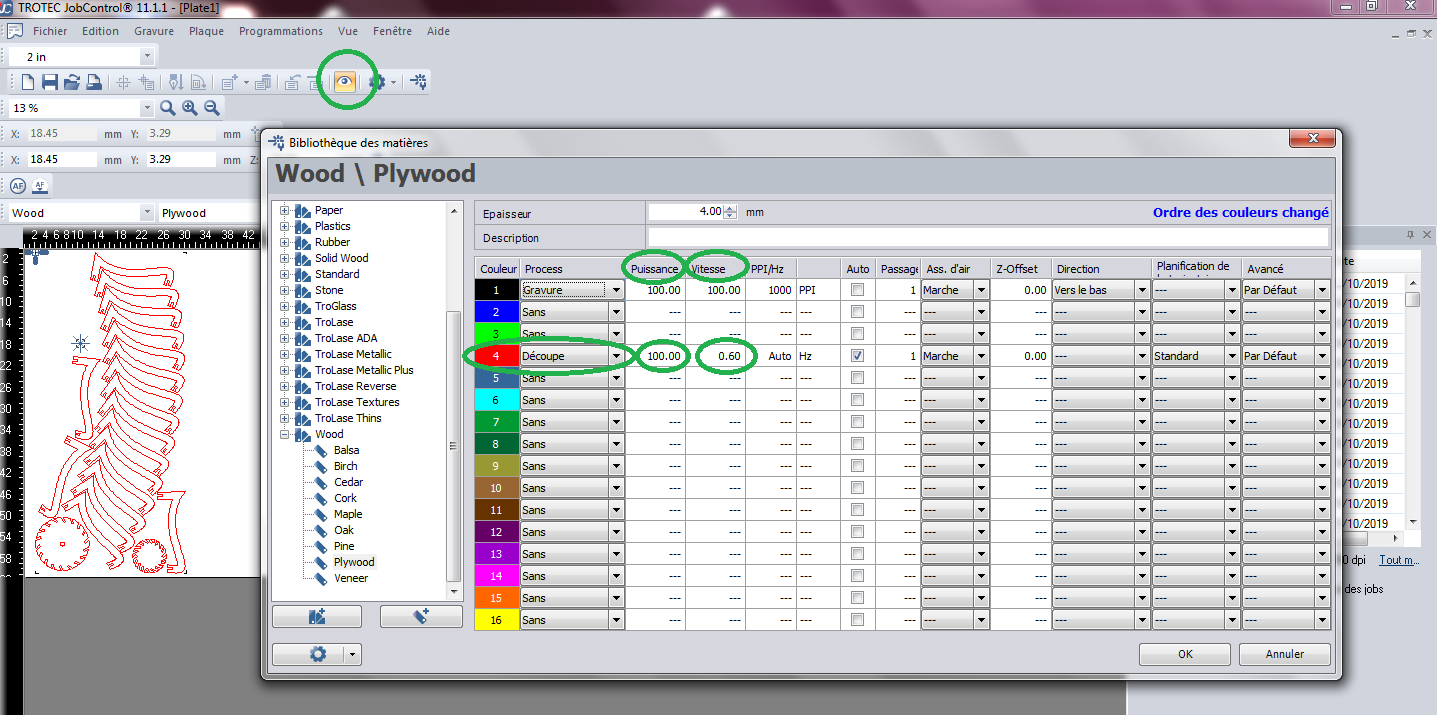Expand the TroLase Metallic tree node

[x=285, y=354]
